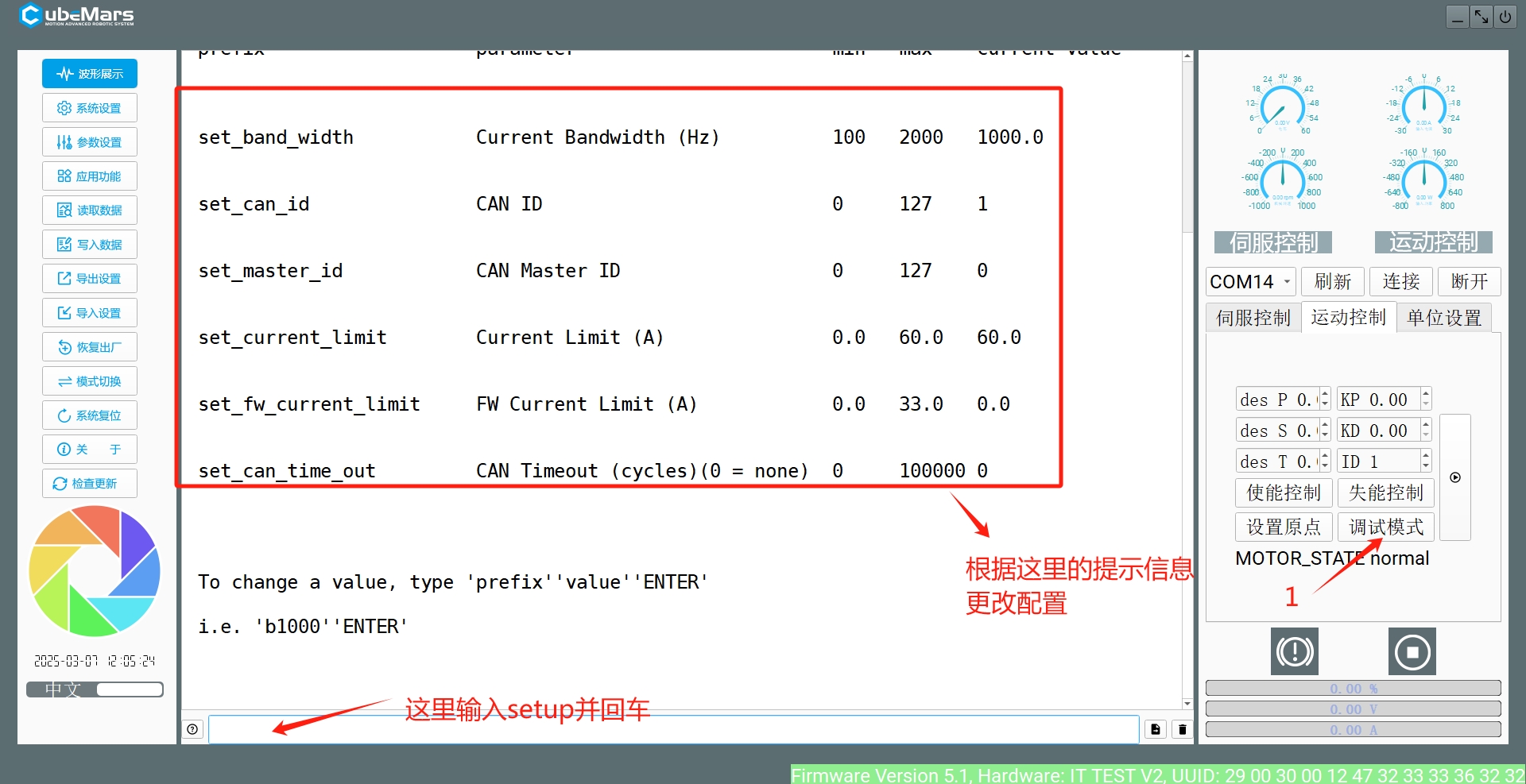
Task: Open 参数设置 parameter settings
Action: [x=90, y=142]
